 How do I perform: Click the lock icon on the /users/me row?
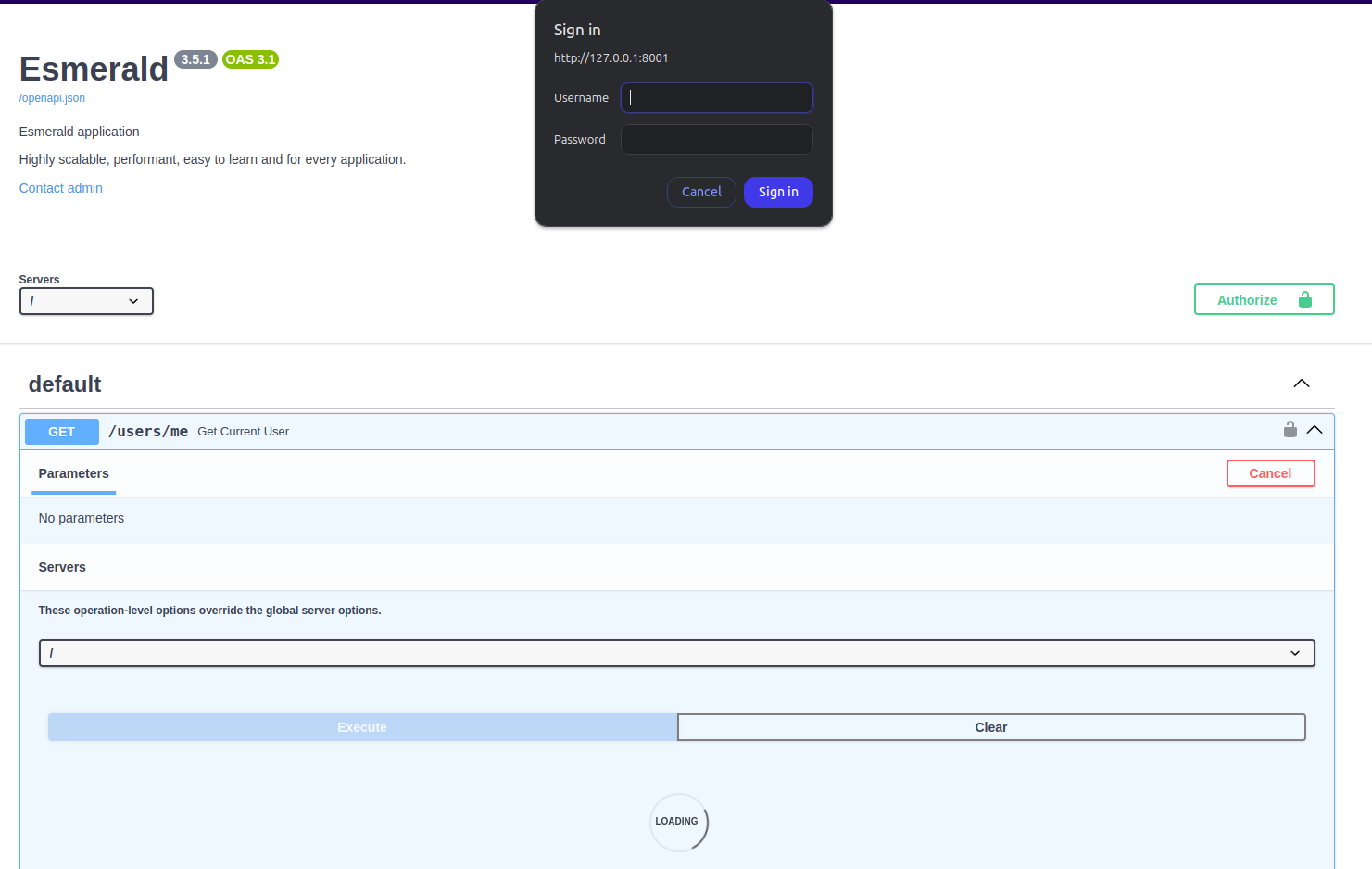point(1290,429)
